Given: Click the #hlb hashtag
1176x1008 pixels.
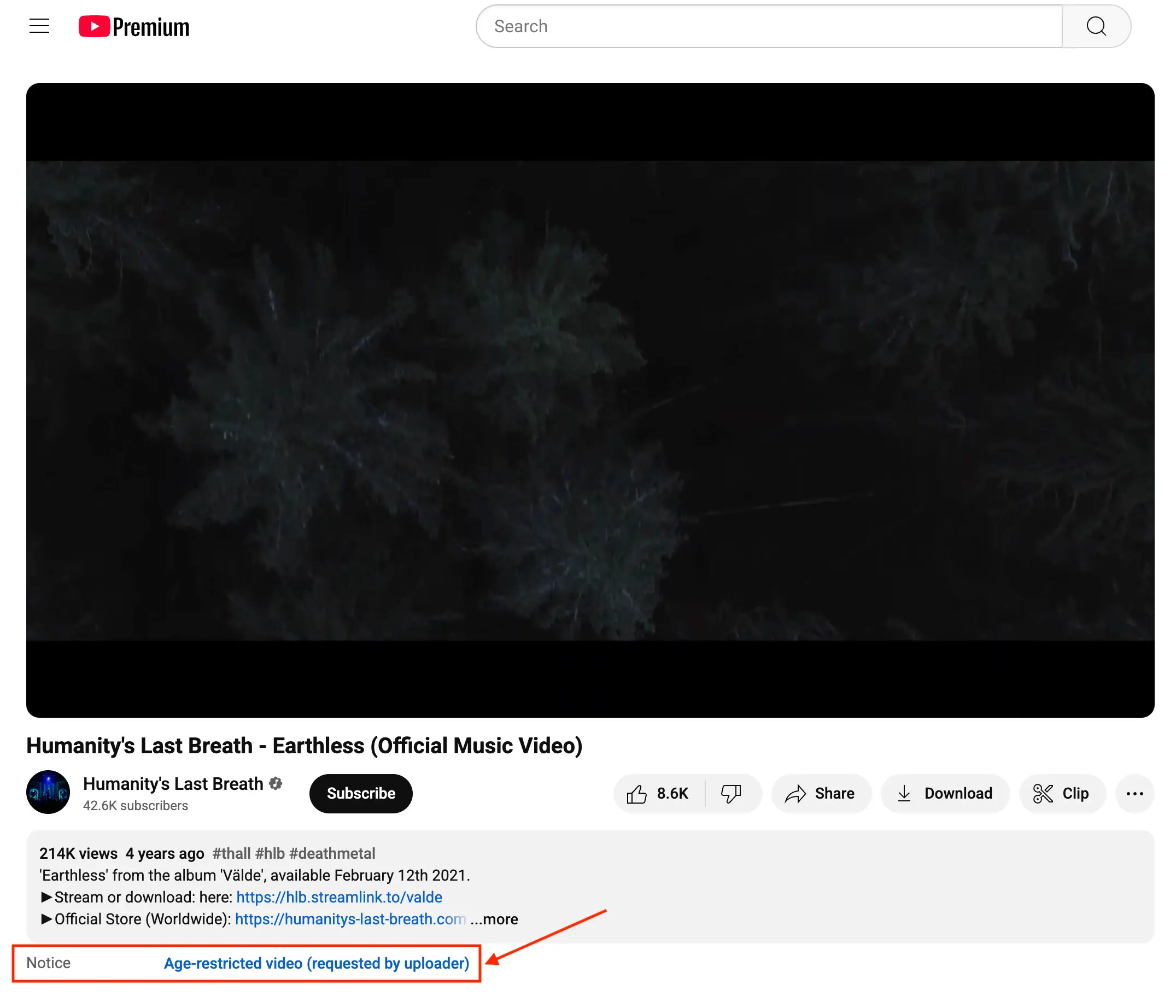Looking at the screenshot, I should (270, 853).
